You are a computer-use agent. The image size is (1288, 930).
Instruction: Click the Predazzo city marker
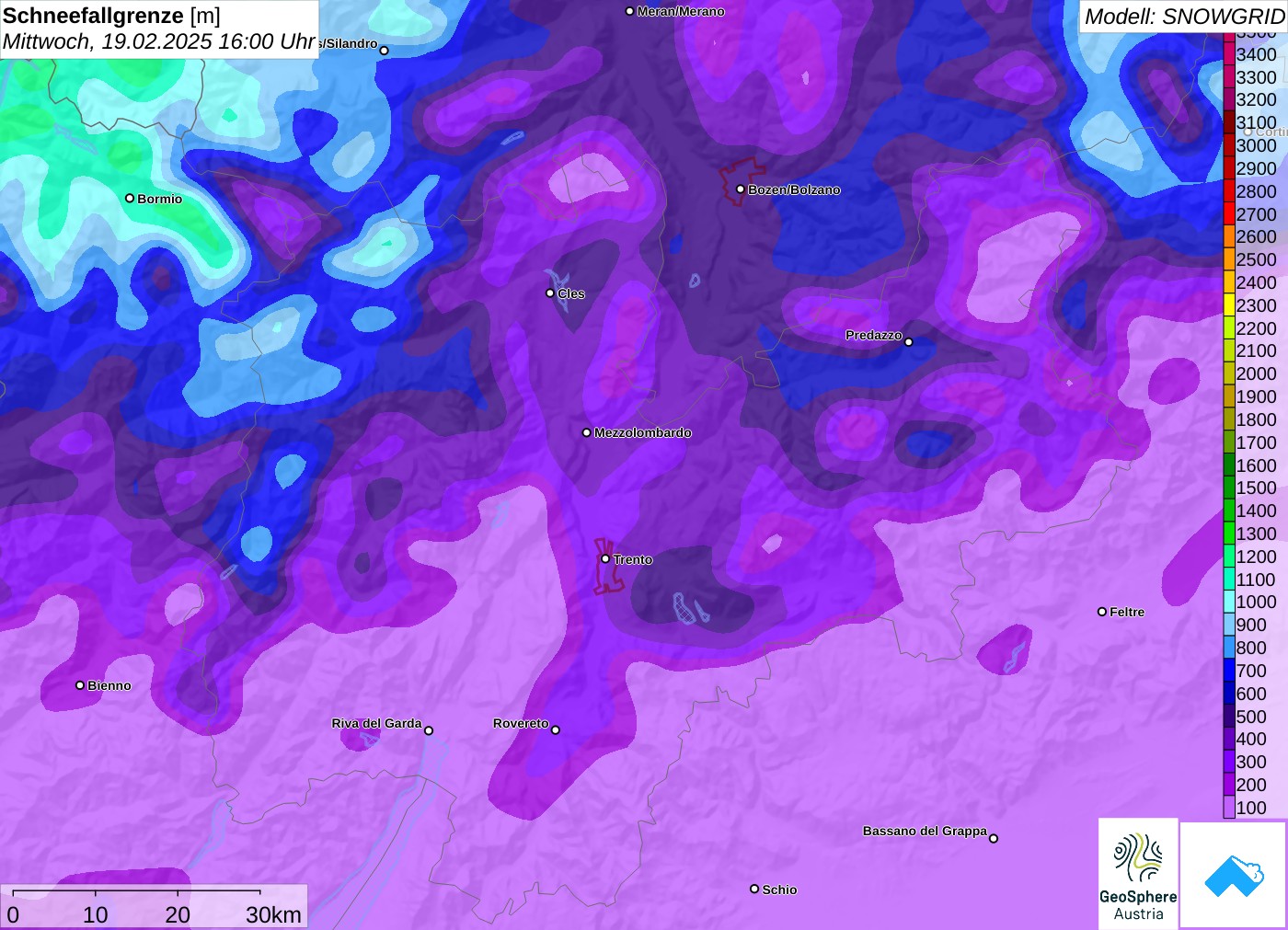(909, 341)
